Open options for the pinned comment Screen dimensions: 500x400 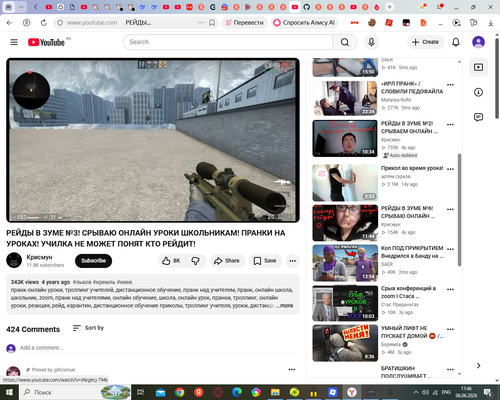coord(292,369)
